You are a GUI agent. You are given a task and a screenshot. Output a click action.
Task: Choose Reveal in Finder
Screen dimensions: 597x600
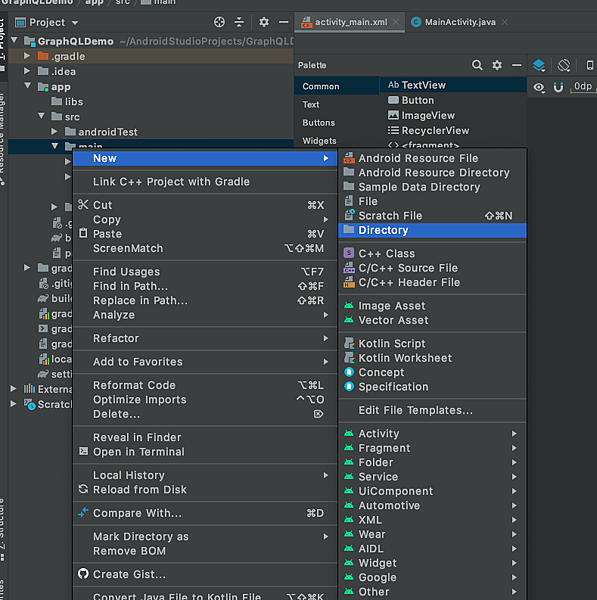click(205, 437)
